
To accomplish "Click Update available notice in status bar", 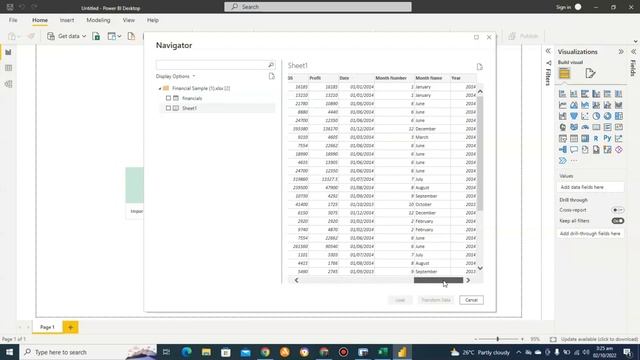I will [x=599, y=339].
